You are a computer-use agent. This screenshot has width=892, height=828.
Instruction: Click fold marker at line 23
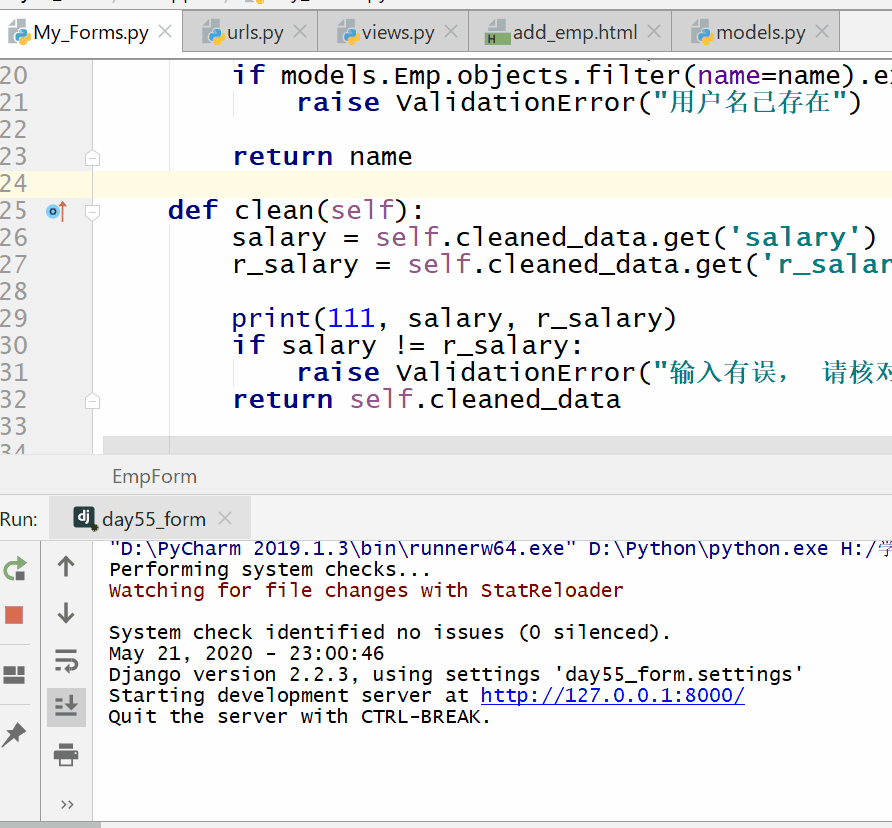pyautogui.click(x=92, y=157)
